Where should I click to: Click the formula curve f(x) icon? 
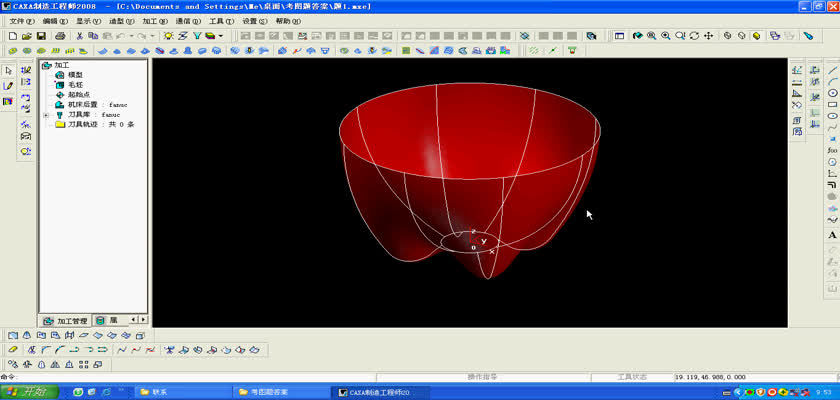tap(832, 150)
